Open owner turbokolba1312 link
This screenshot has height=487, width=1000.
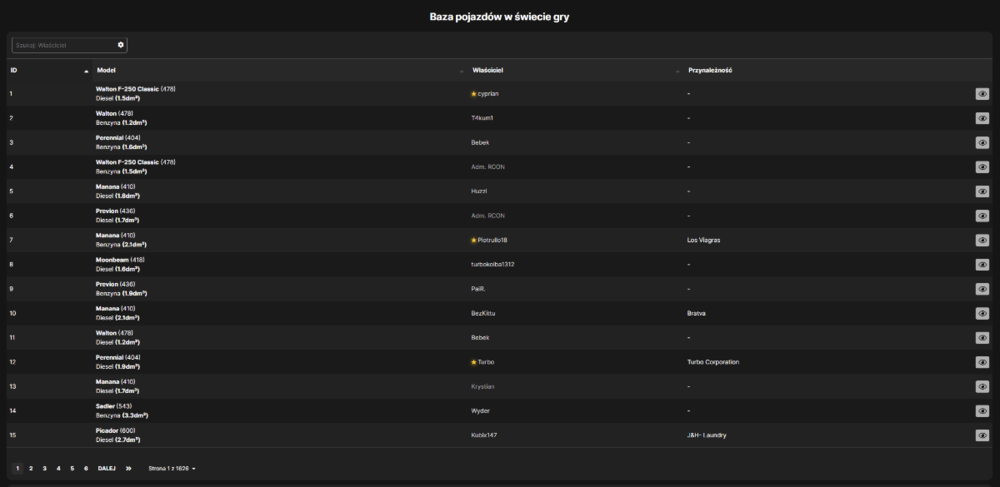492,265
